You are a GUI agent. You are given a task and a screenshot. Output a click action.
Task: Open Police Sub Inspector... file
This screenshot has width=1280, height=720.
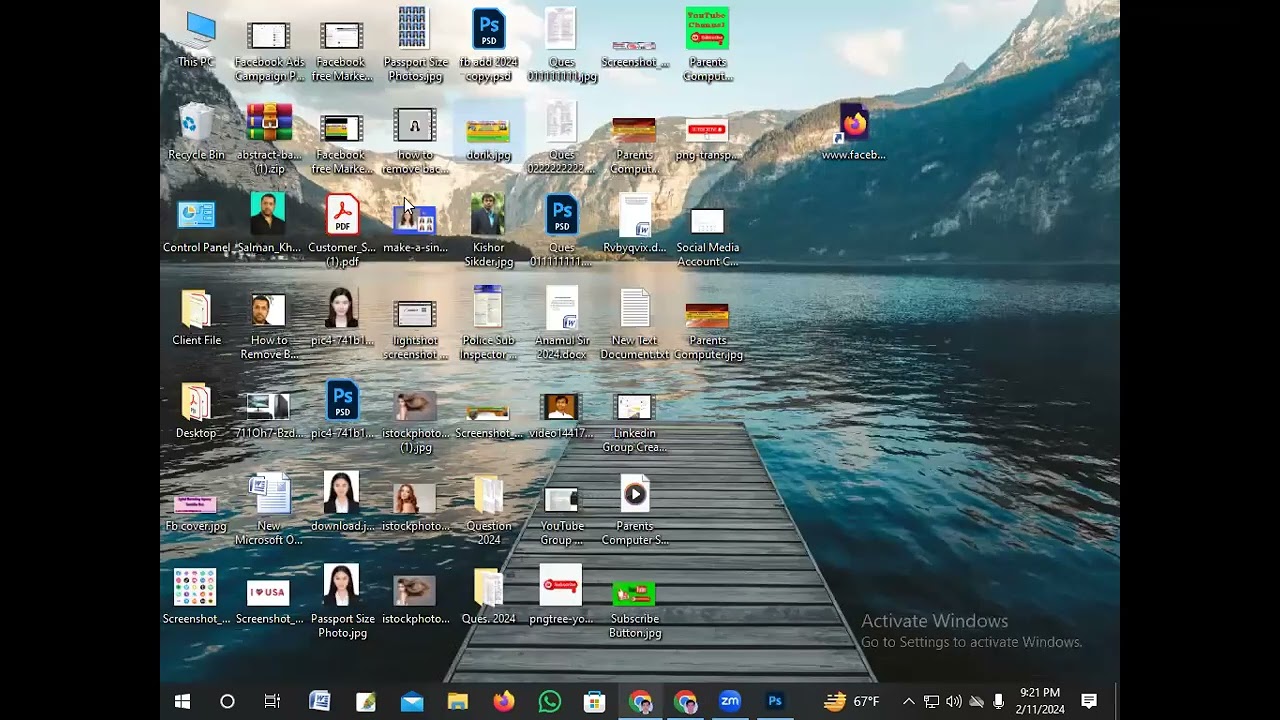point(489,325)
